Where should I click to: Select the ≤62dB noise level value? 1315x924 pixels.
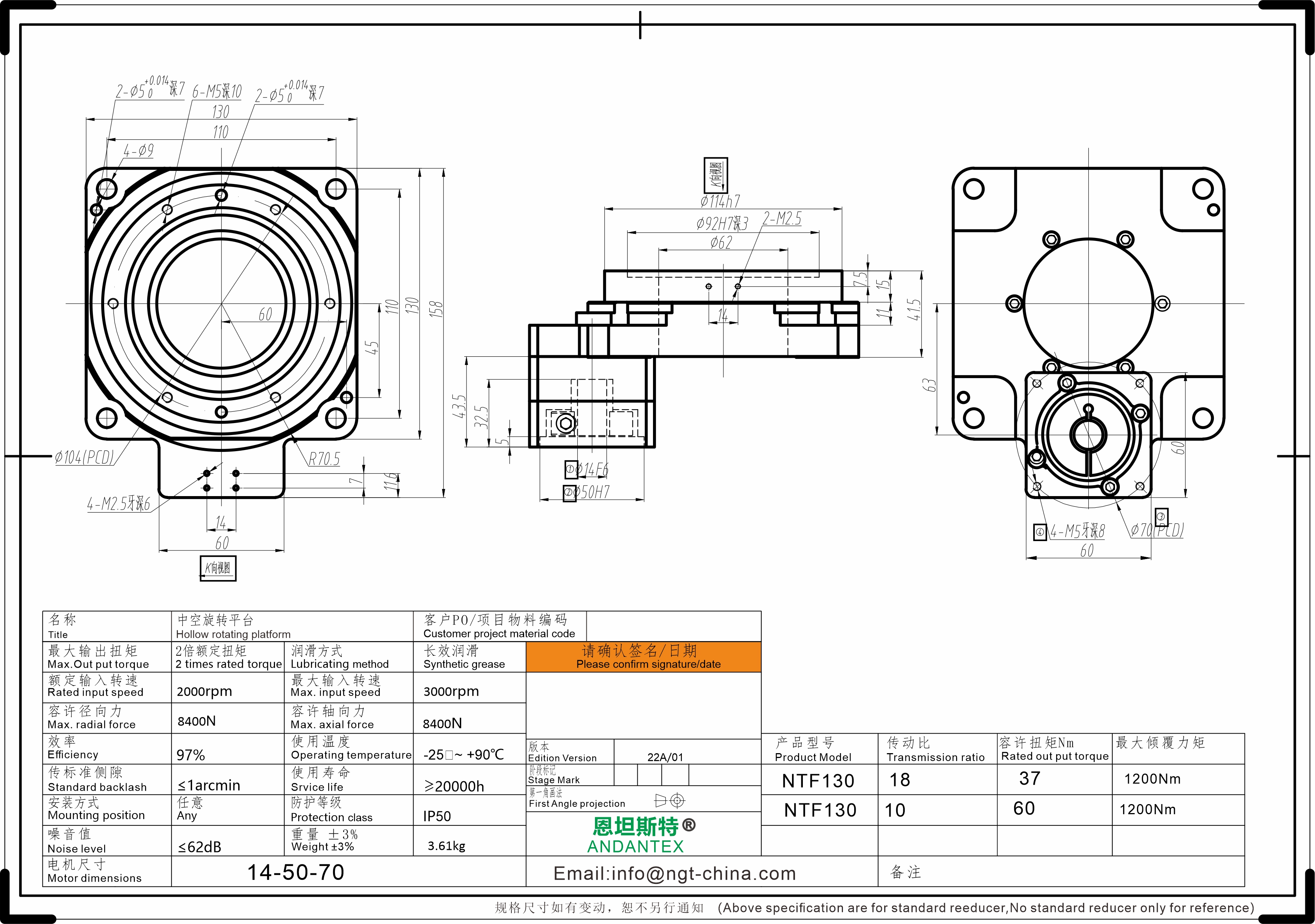click(199, 847)
